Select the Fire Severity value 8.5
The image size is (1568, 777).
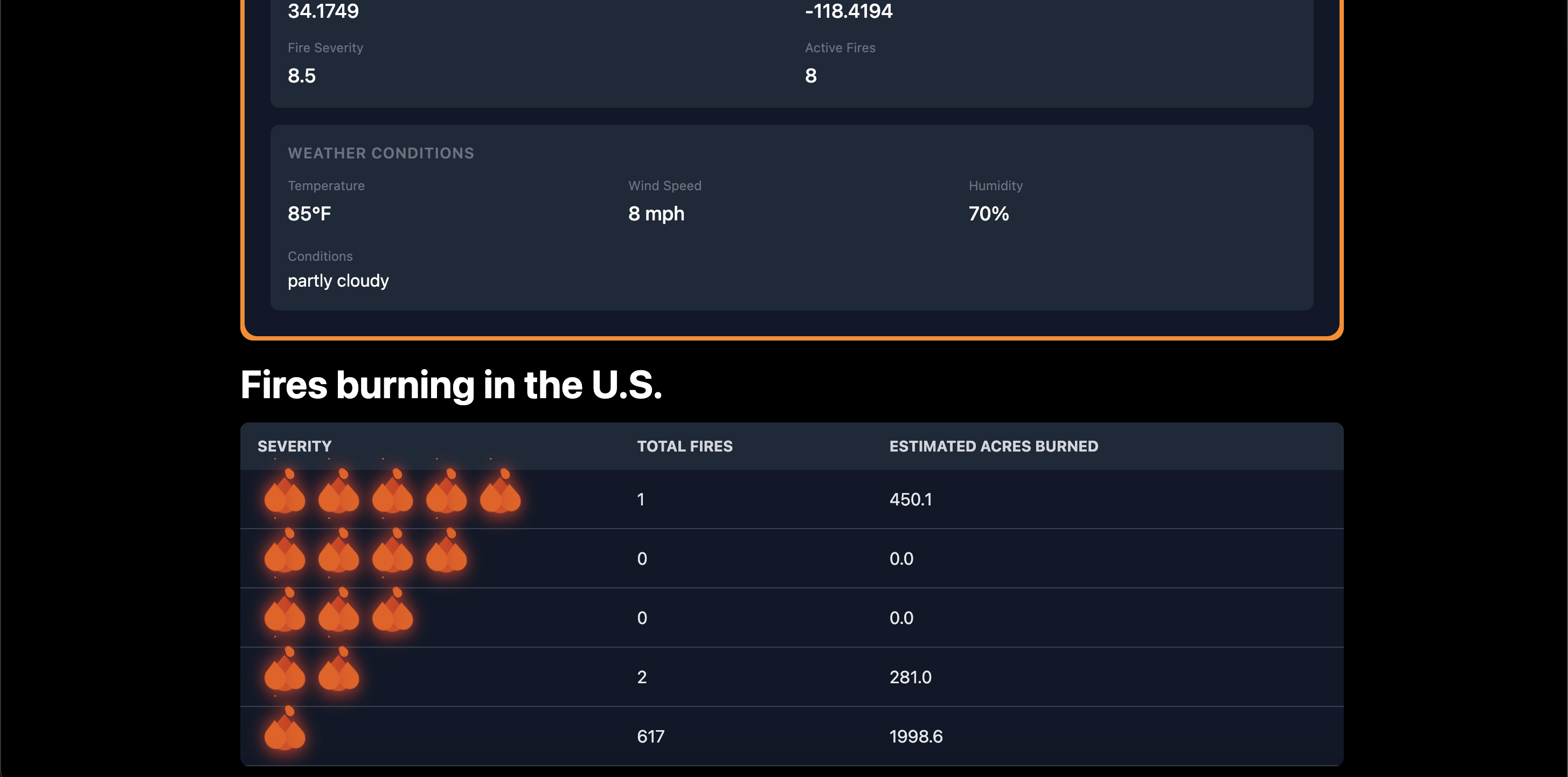(x=302, y=75)
